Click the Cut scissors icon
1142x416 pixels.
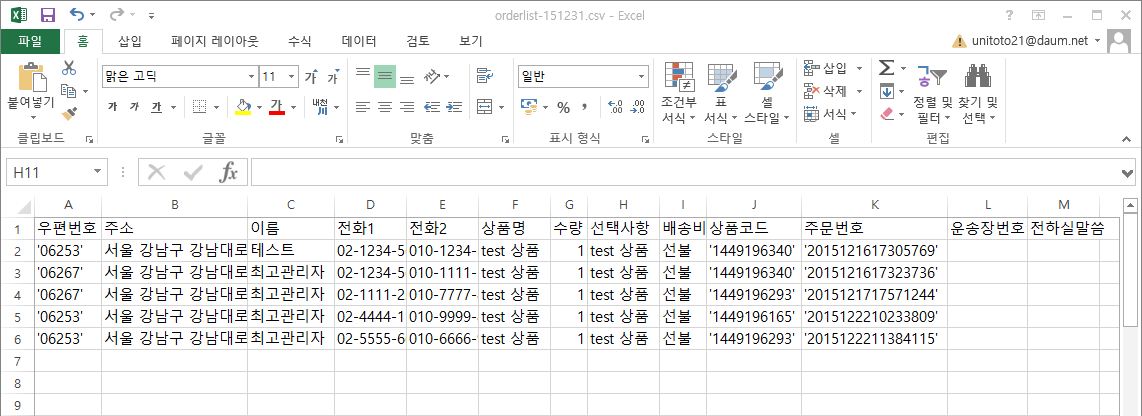(69, 68)
